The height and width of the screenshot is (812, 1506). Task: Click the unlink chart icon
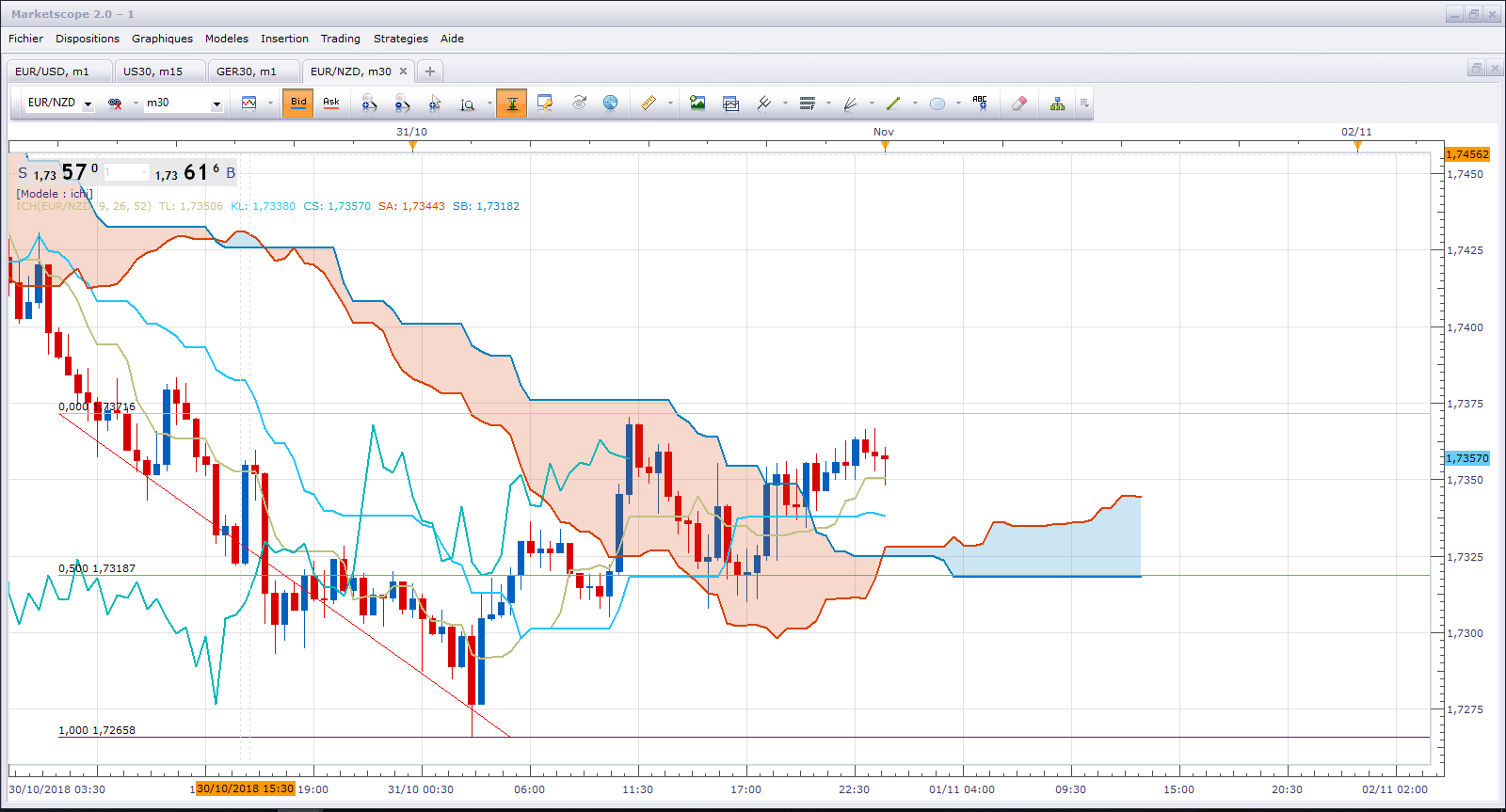click(115, 103)
